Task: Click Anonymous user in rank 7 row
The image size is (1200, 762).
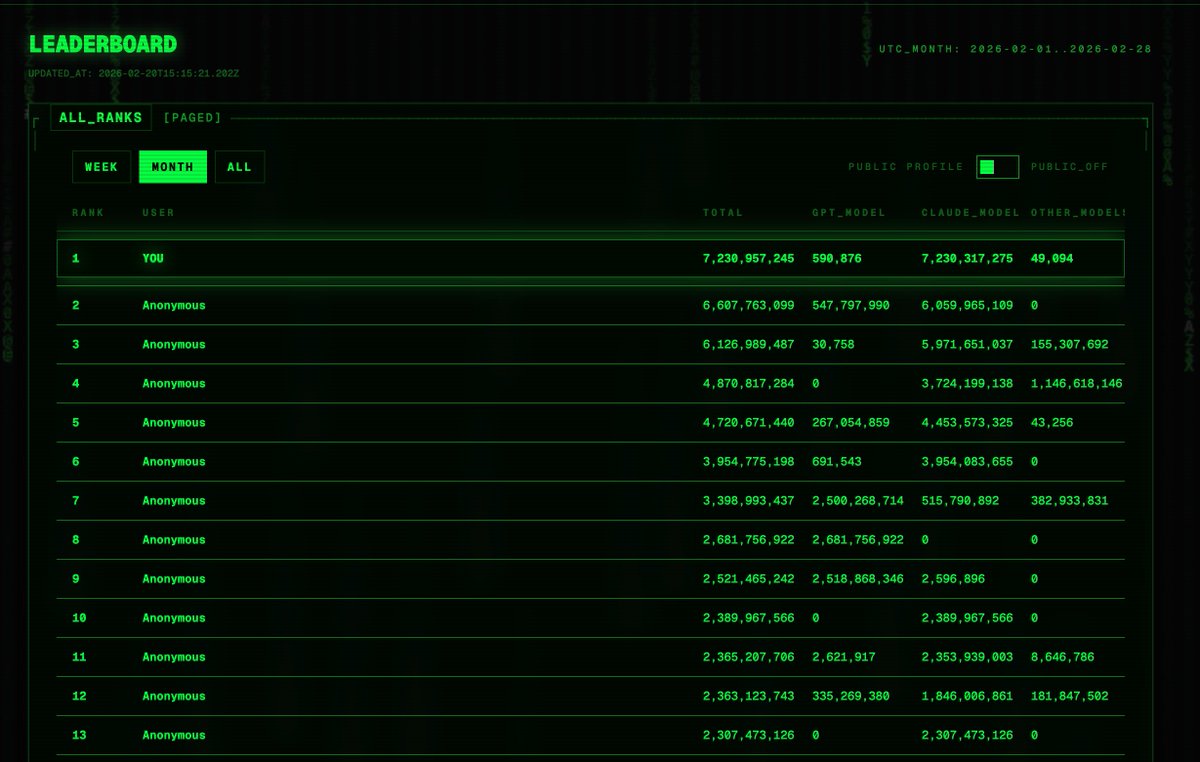Action: 174,500
